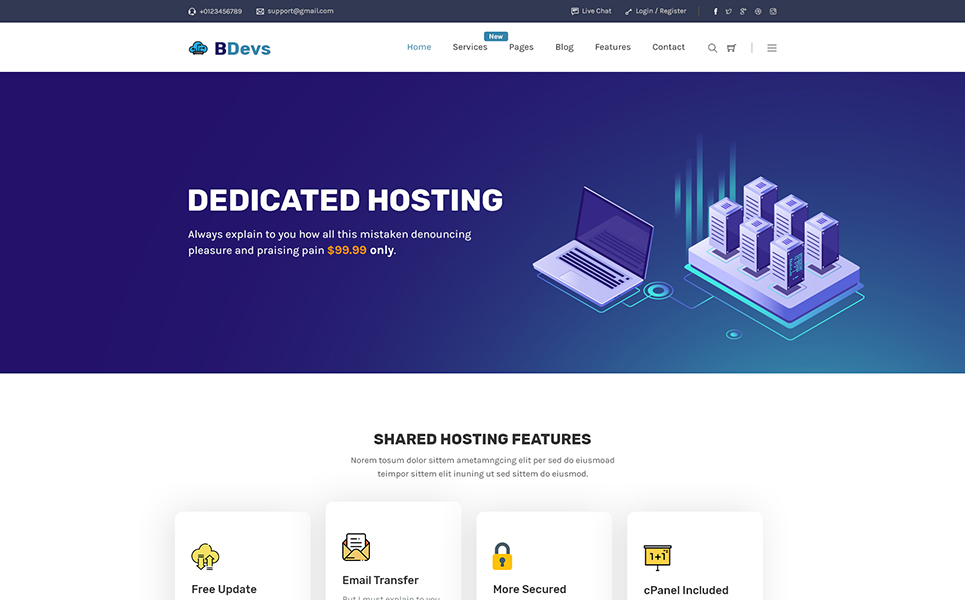Open the Blog menu item
This screenshot has width=965, height=600.
pos(564,47)
